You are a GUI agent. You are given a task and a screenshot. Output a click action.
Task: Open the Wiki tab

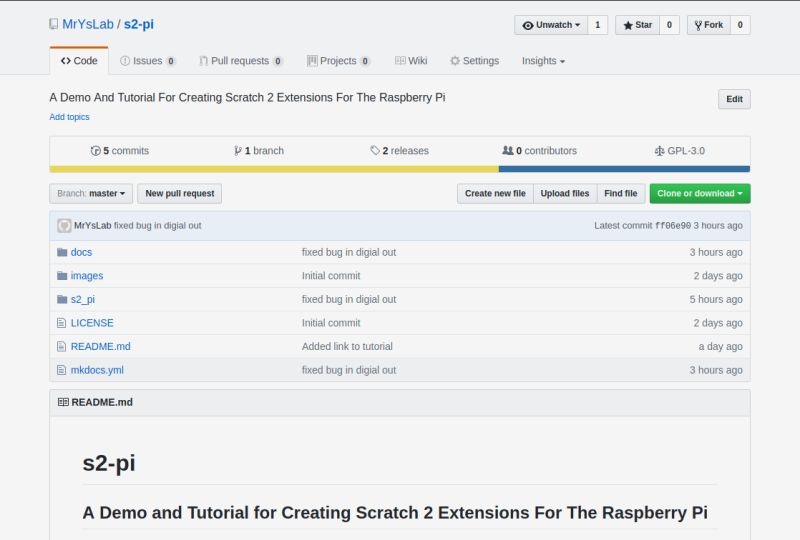(x=411, y=61)
